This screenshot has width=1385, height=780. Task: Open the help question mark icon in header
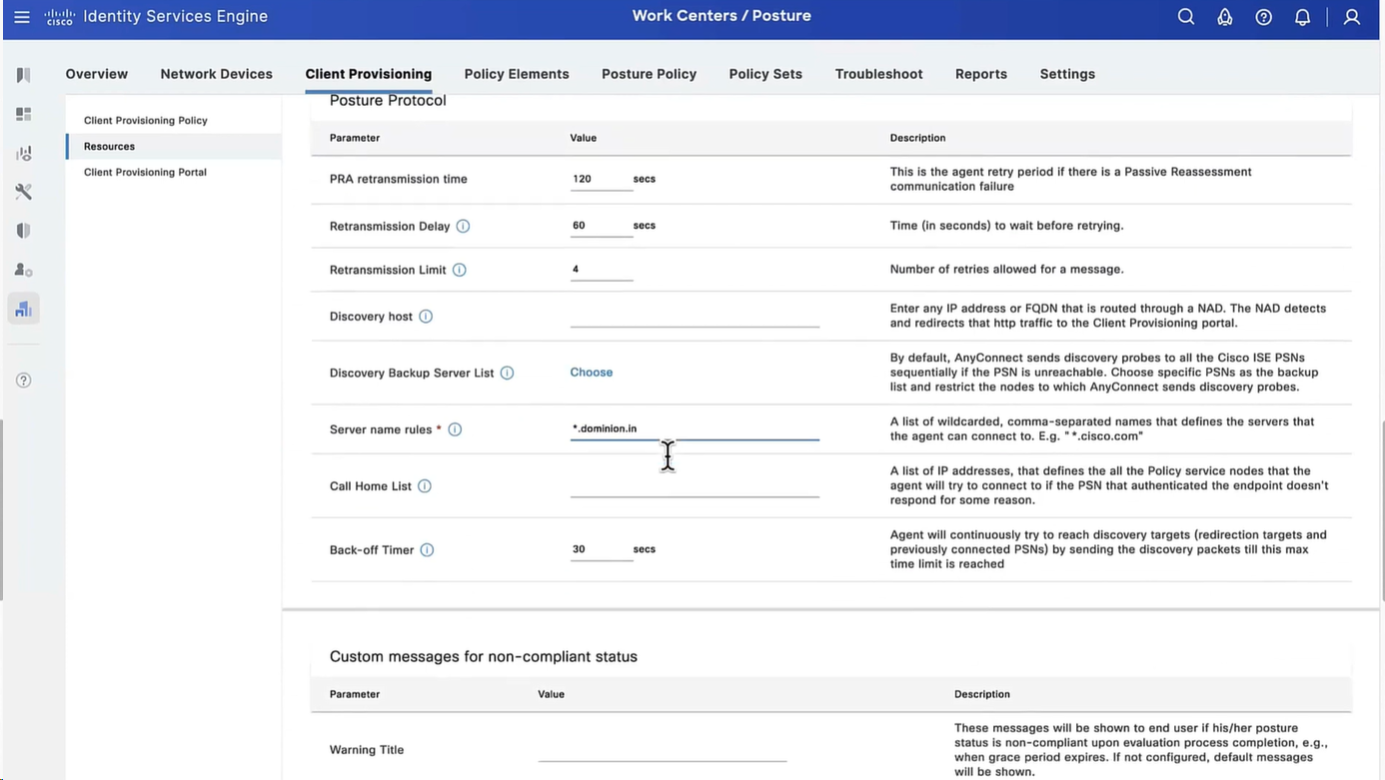pos(1263,17)
